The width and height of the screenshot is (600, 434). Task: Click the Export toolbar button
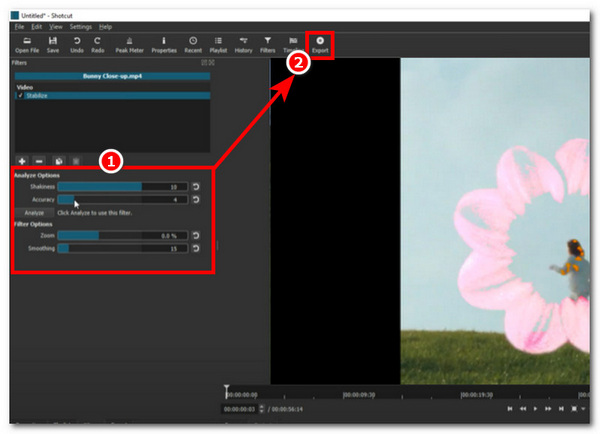tap(319, 43)
